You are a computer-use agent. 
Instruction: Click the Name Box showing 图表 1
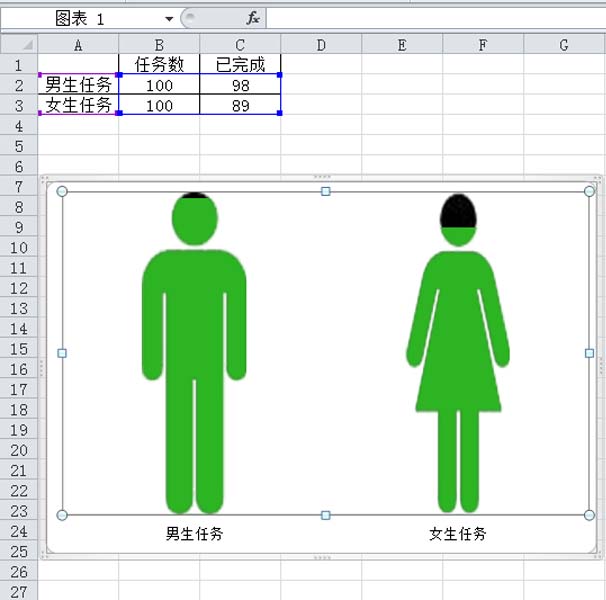(82, 19)
